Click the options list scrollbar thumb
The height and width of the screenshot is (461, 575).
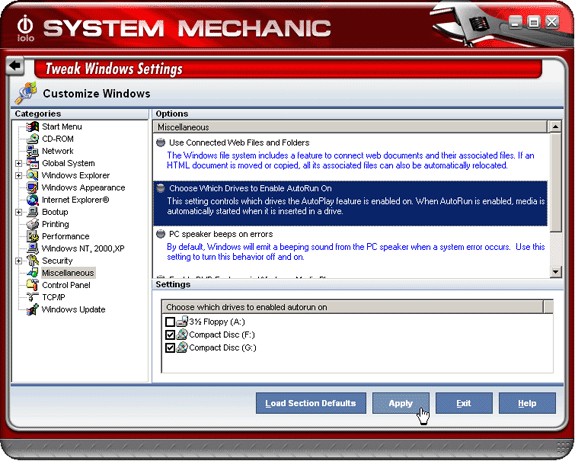tap(555, 182)
